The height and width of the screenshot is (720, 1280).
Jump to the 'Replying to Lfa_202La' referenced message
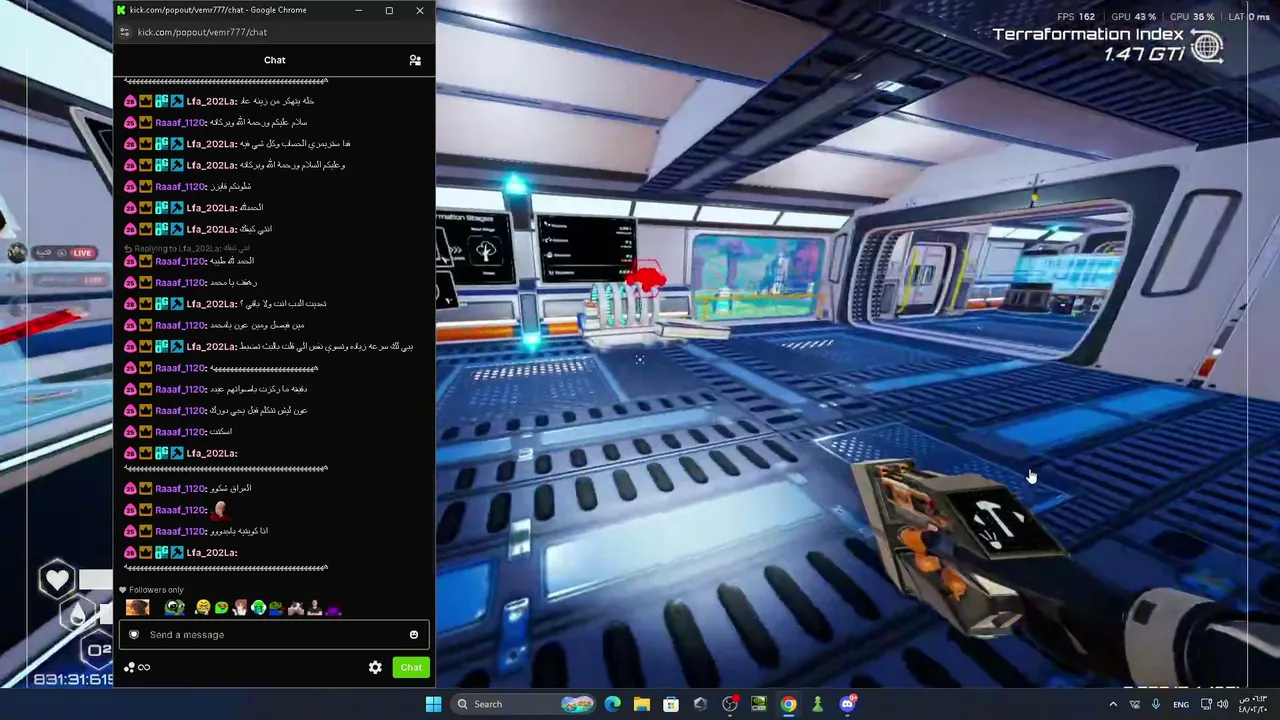pos(187,248)
